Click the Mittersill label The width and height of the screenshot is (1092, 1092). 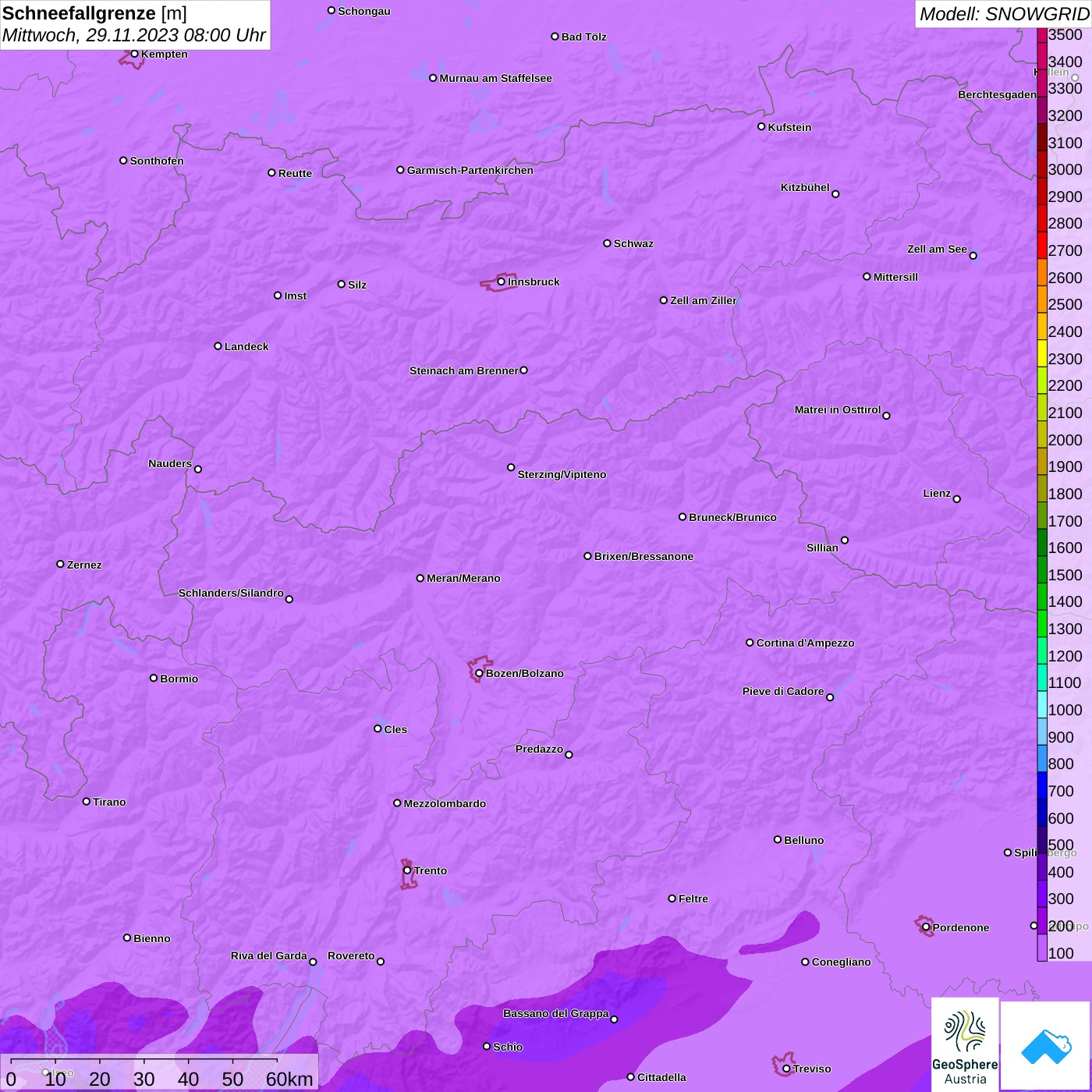point(895,277)
